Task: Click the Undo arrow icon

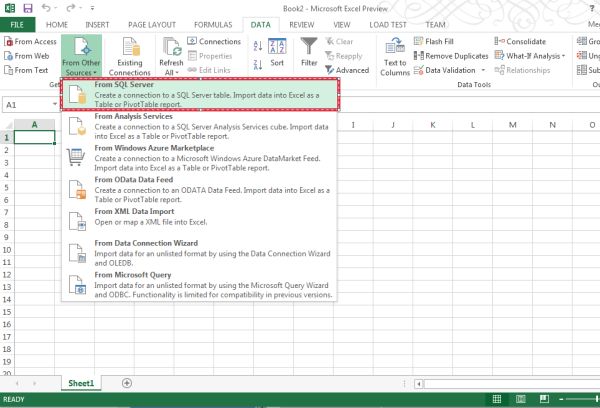Action: click(x=46, y=8)
